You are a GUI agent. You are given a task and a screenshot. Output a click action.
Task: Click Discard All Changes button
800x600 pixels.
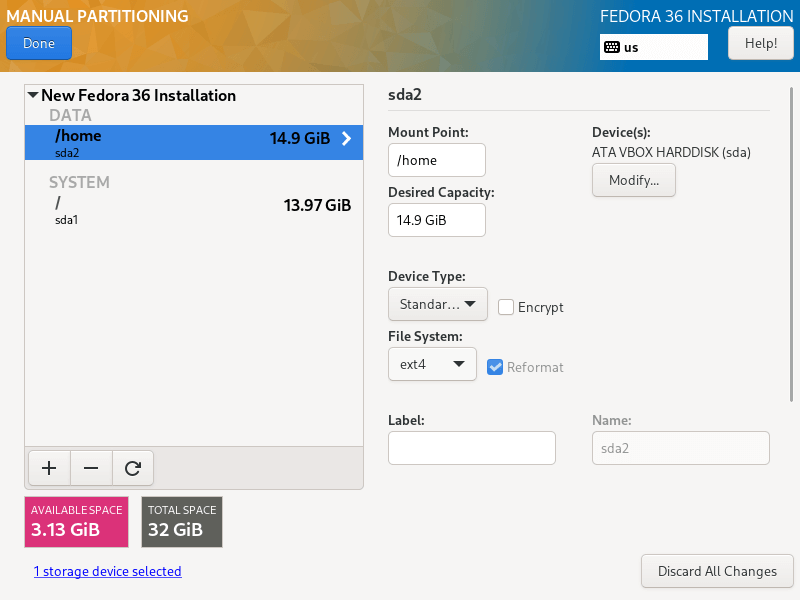click(x=717, y=571)
